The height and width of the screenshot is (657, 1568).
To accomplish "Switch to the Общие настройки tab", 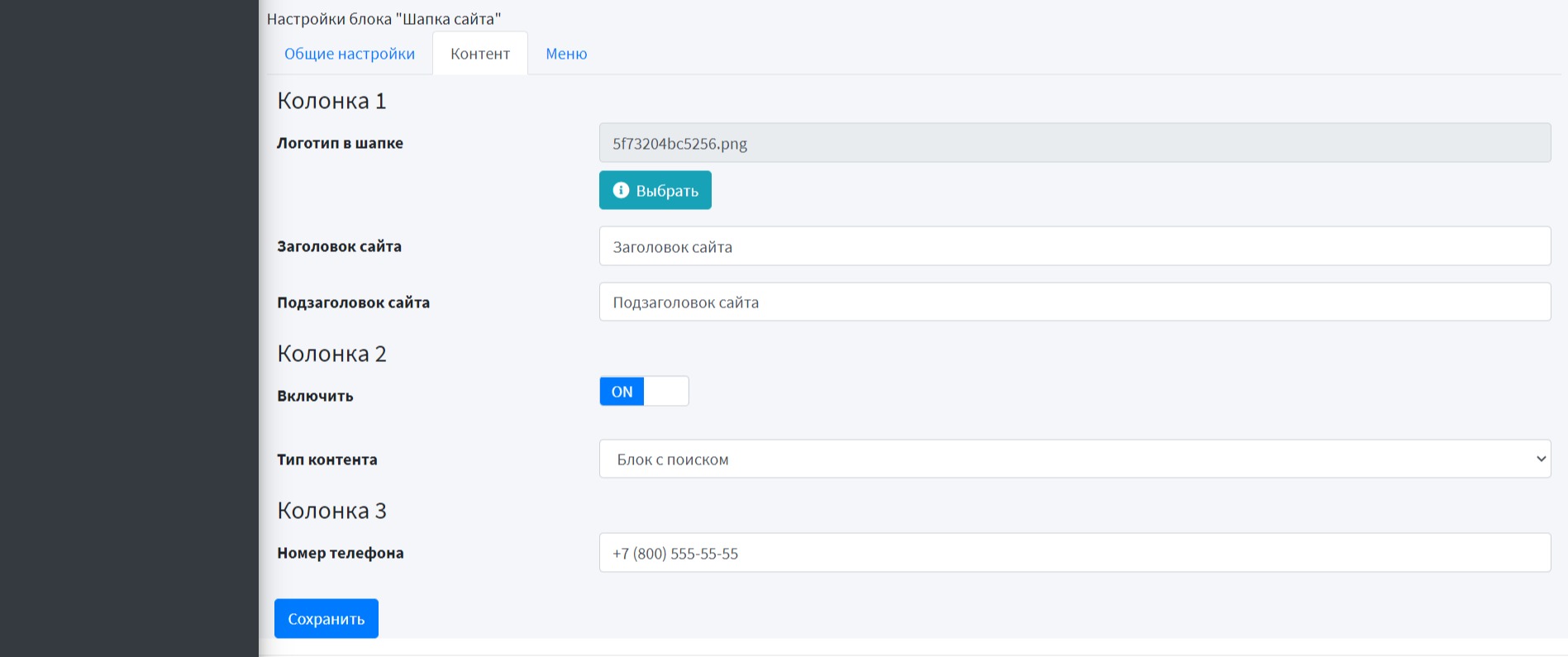I will [350, 54].
